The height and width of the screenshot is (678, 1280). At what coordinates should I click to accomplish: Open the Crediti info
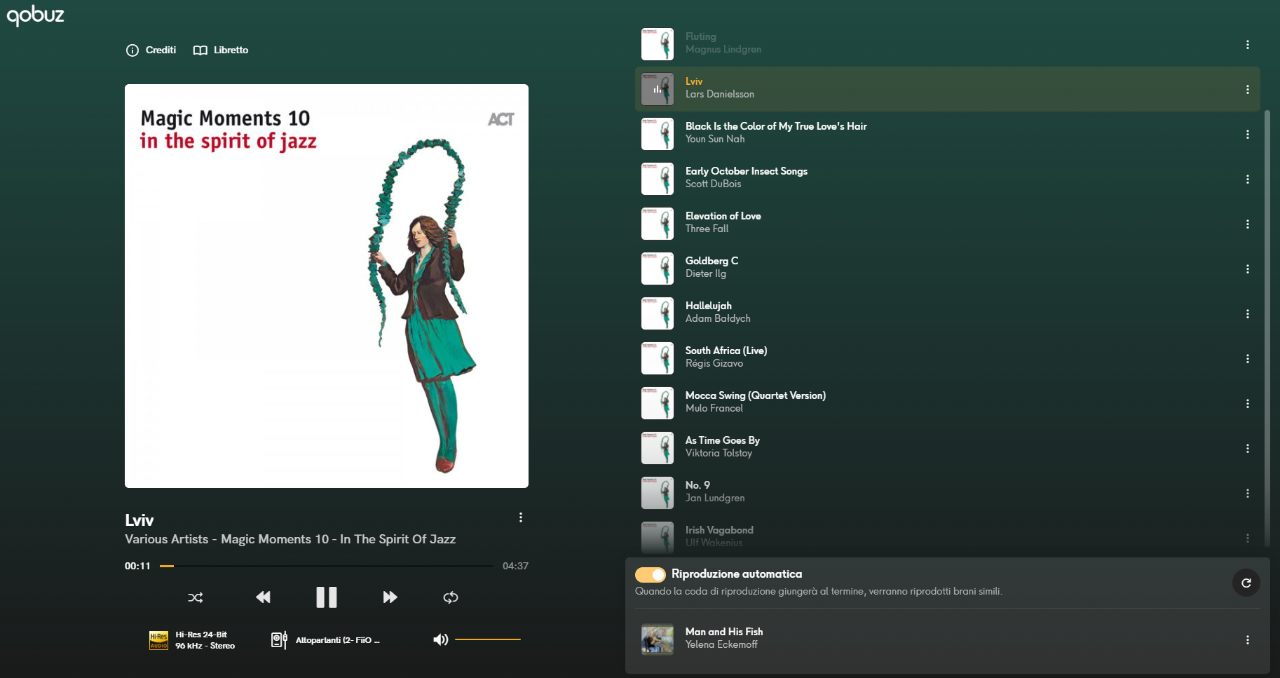[x=151, y=50]
